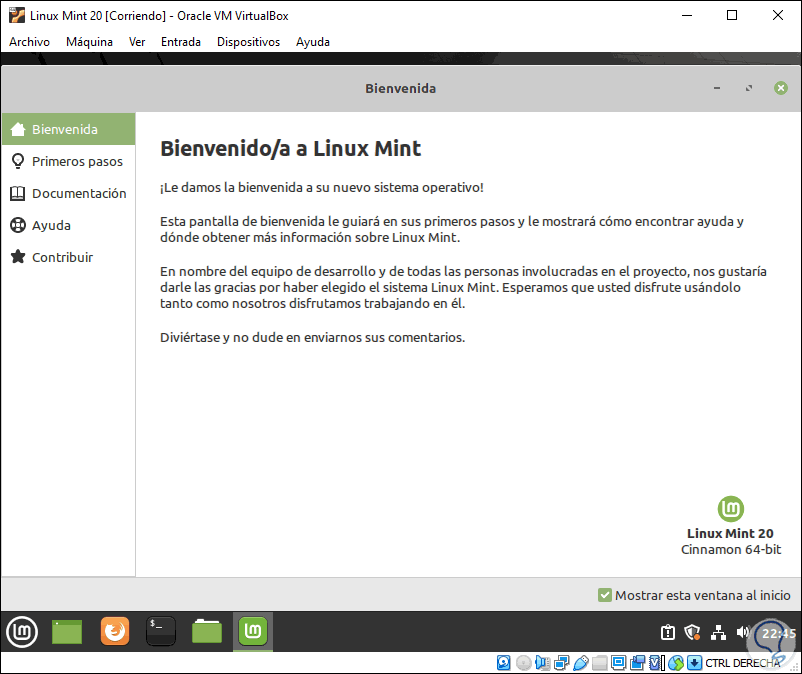Click the Linux Mint 20 version label
Screen dimensions: 802x674
(x=730, y=533)
